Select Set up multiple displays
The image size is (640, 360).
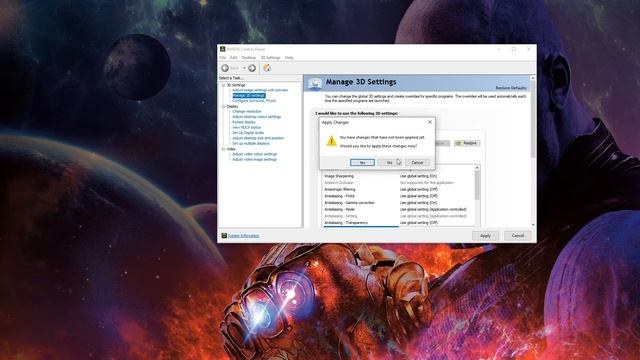251,143
